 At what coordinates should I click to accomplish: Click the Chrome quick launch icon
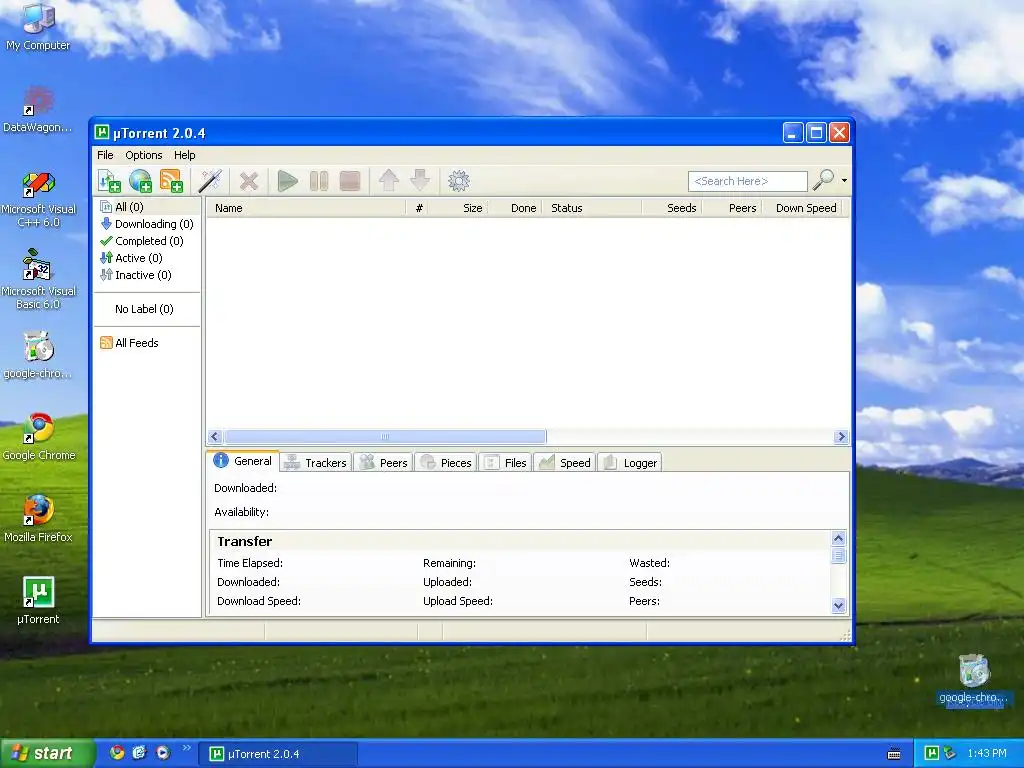click(x=117, y=753)
